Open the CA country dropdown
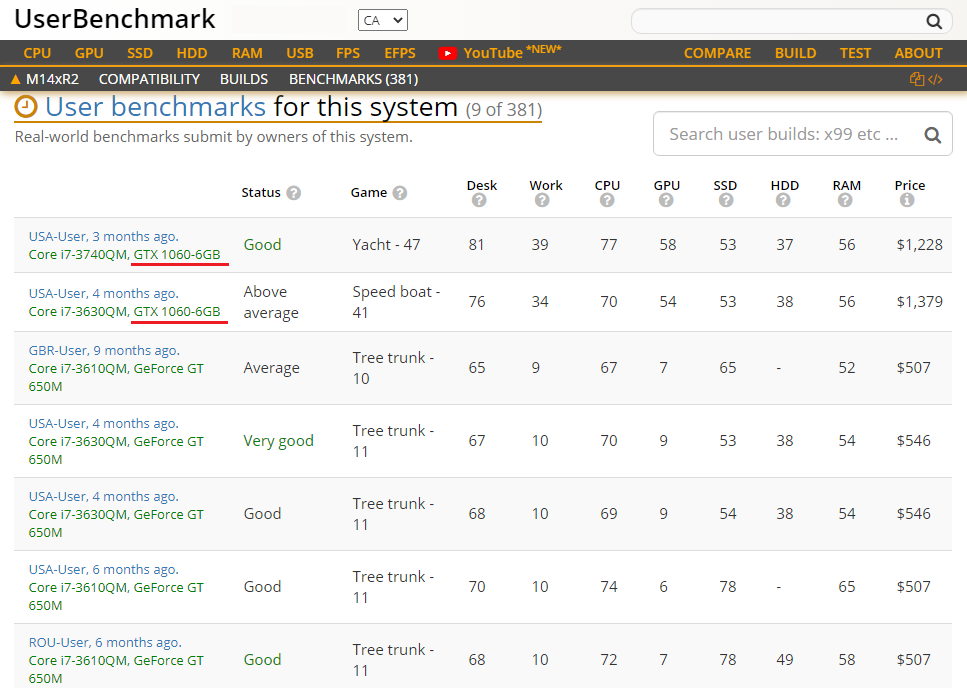 [x=382, y=20]
